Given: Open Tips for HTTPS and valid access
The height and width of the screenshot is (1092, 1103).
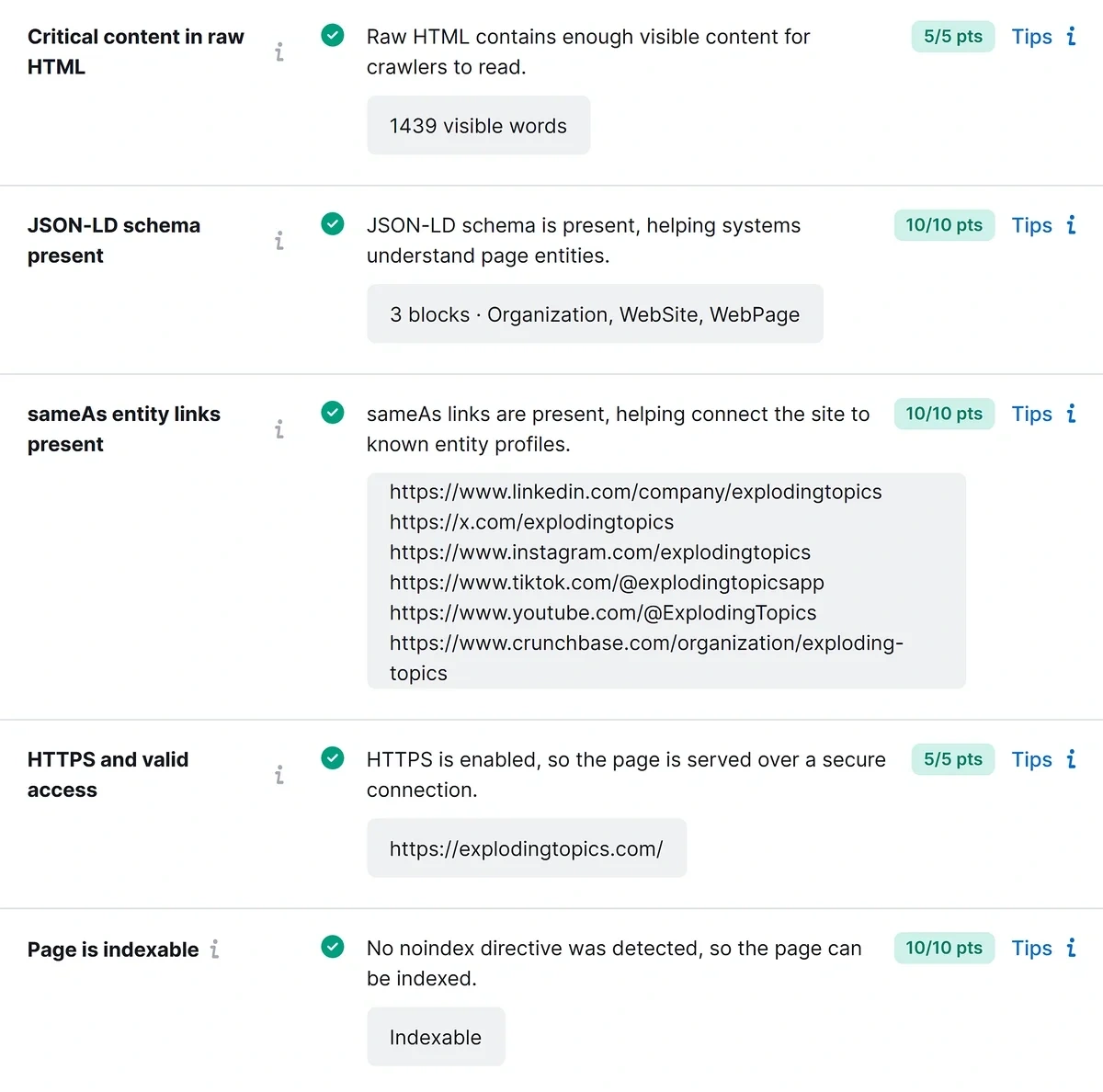Looking at the screenshot, I should click(x=1031, y=759).
